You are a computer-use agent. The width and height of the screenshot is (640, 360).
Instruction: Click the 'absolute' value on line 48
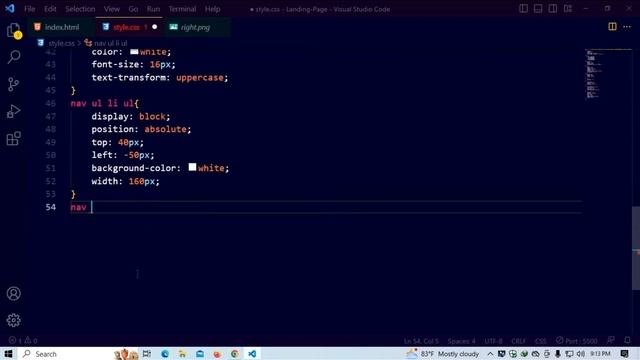pyautogui.click(x=165, y=129)
